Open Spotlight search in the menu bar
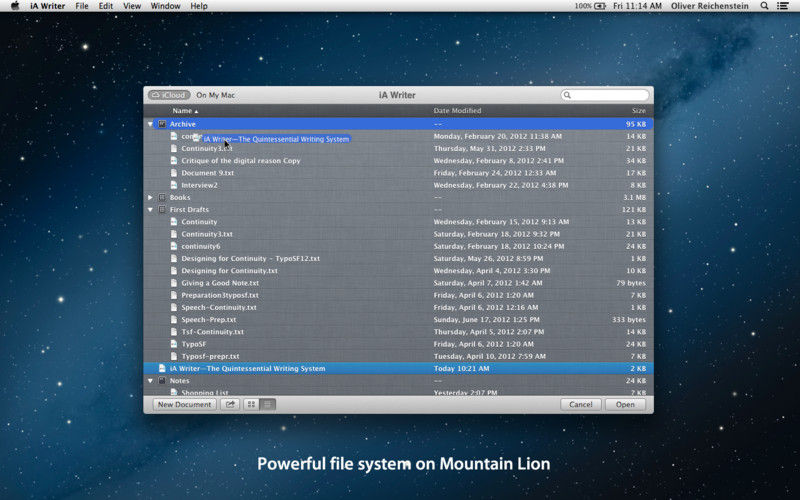Image resolution: width=800 pixels, height=500 pixels. tap(764, 6)
